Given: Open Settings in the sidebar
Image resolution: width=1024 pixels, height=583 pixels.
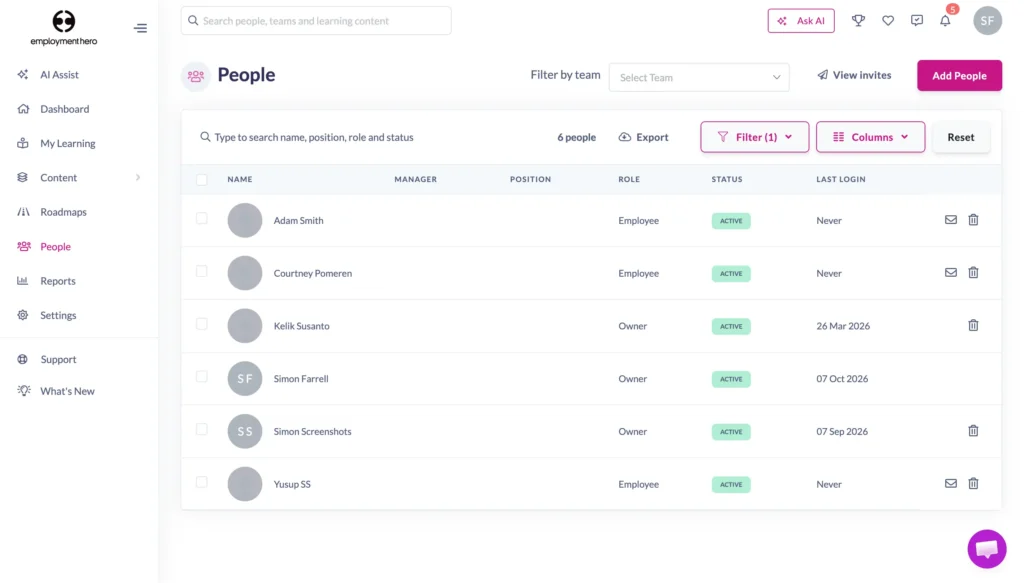Looking at the screenshot, I should coord(58,315).
